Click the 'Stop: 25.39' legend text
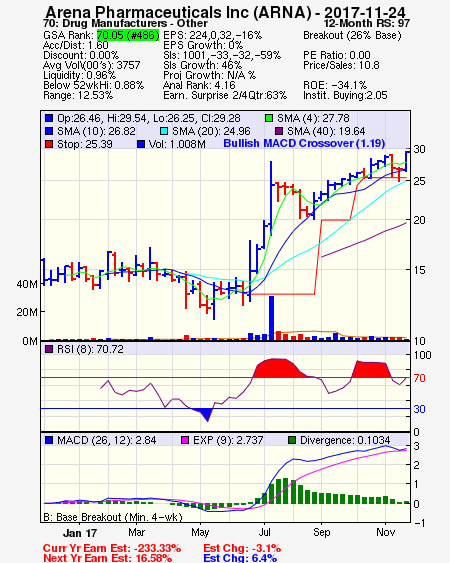This screenshot has width=450, height=563. pos(85,144)
